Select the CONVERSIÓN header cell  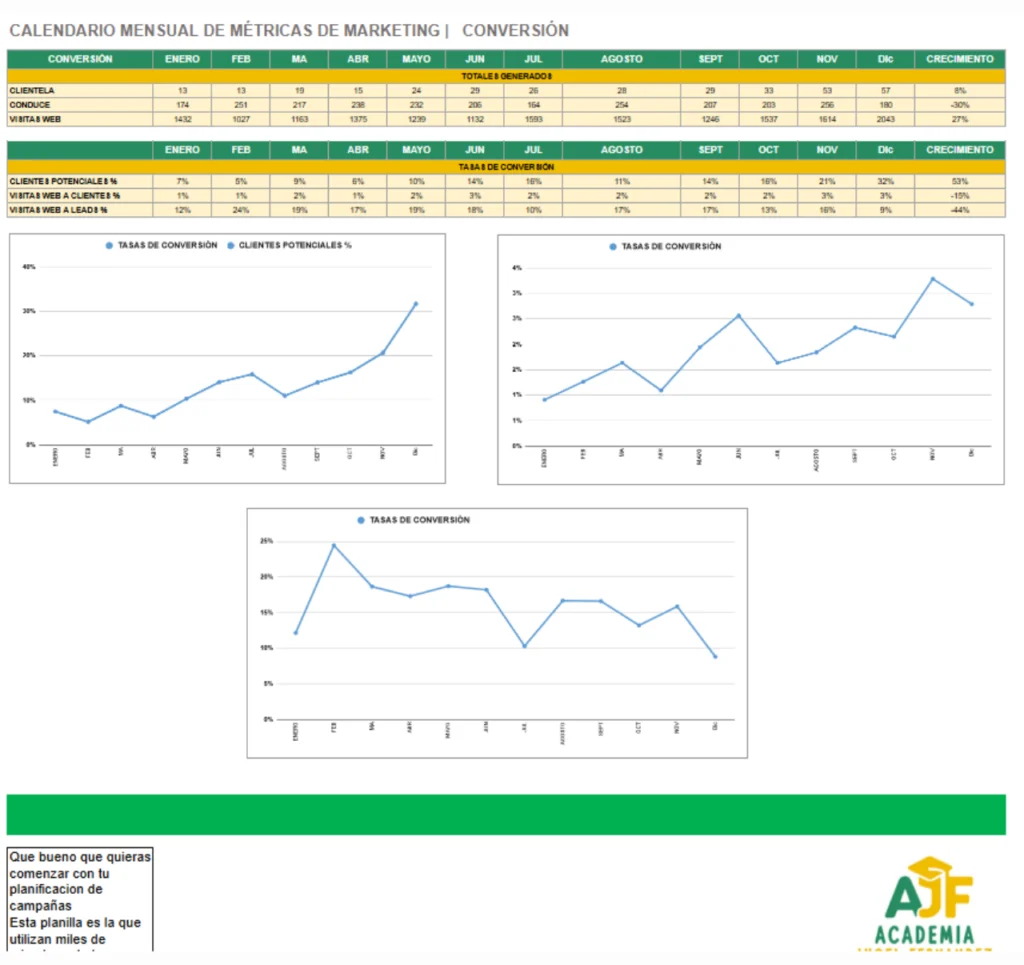tap(80, 59)
